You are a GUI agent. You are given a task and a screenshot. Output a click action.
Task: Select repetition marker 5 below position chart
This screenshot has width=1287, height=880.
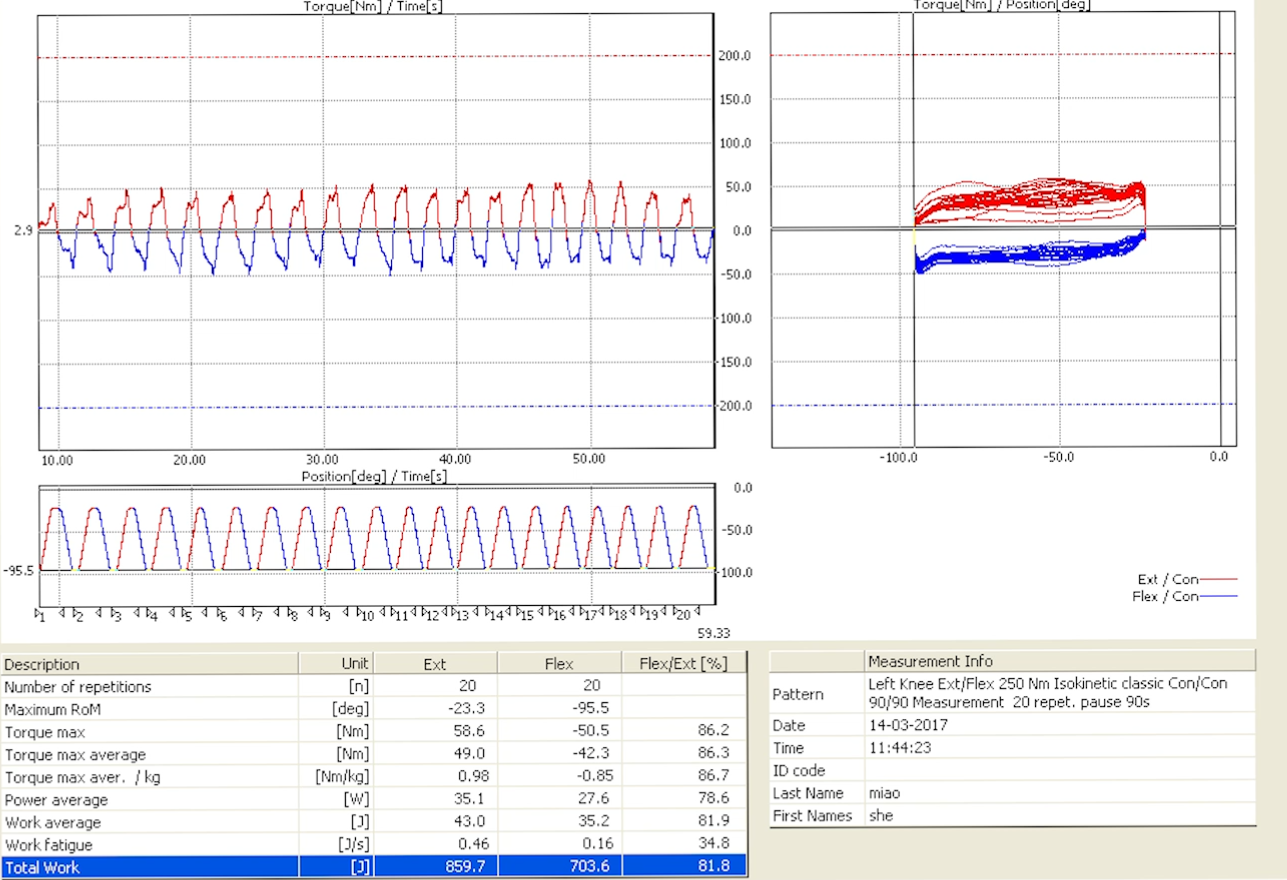click(187, 615)
